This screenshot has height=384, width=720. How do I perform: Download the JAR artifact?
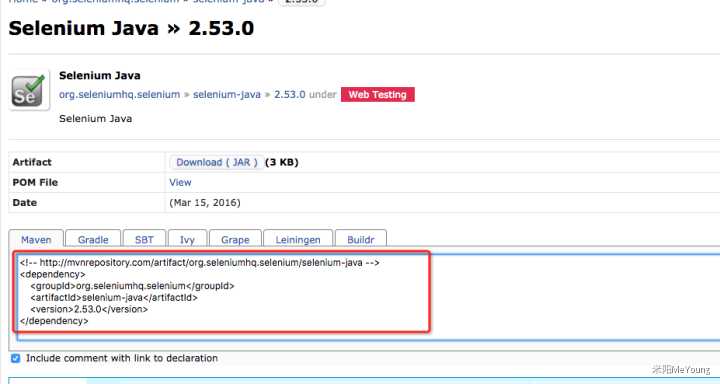pos(217,162)
